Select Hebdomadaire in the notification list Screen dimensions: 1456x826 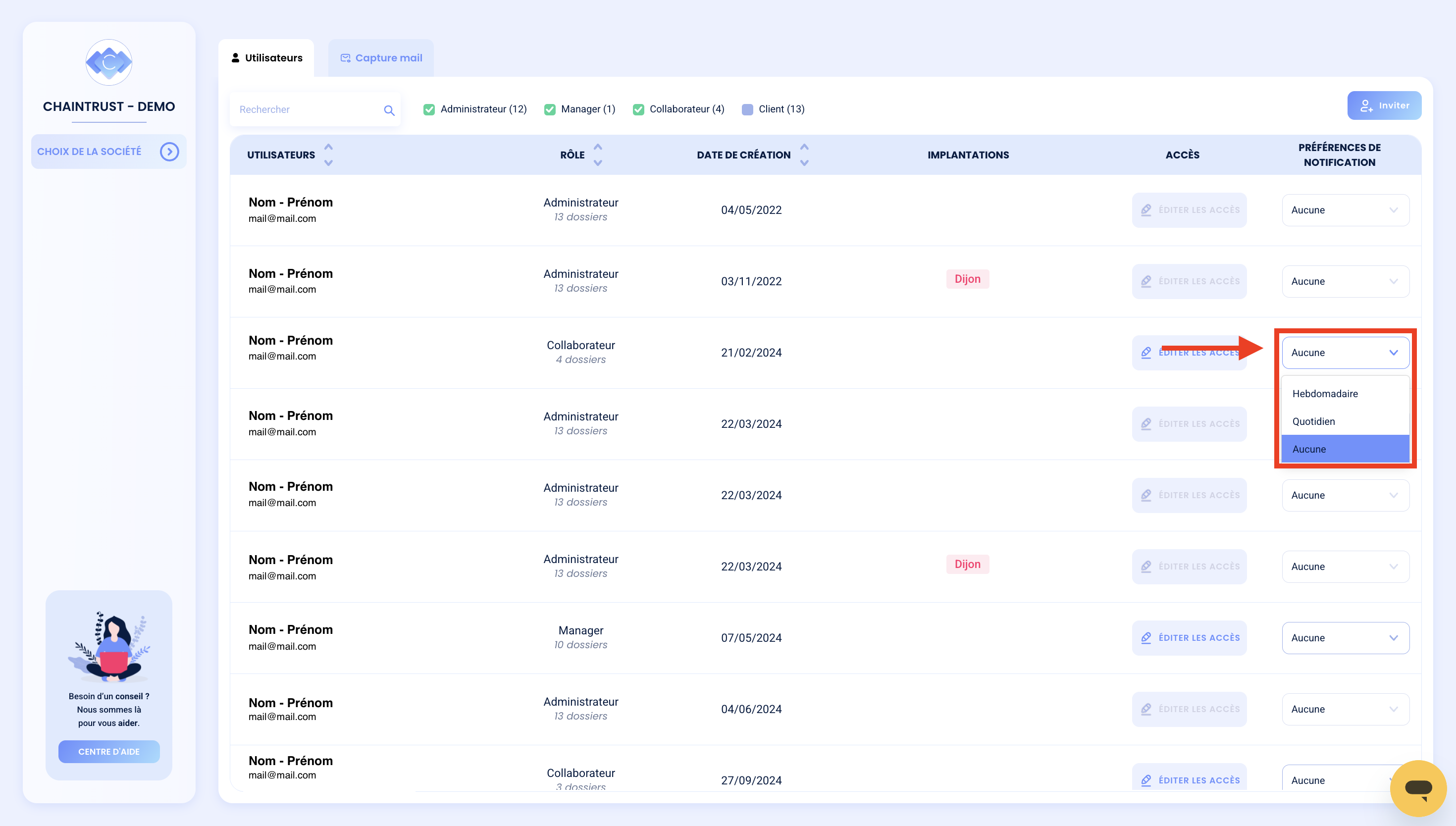[1346, 394]
